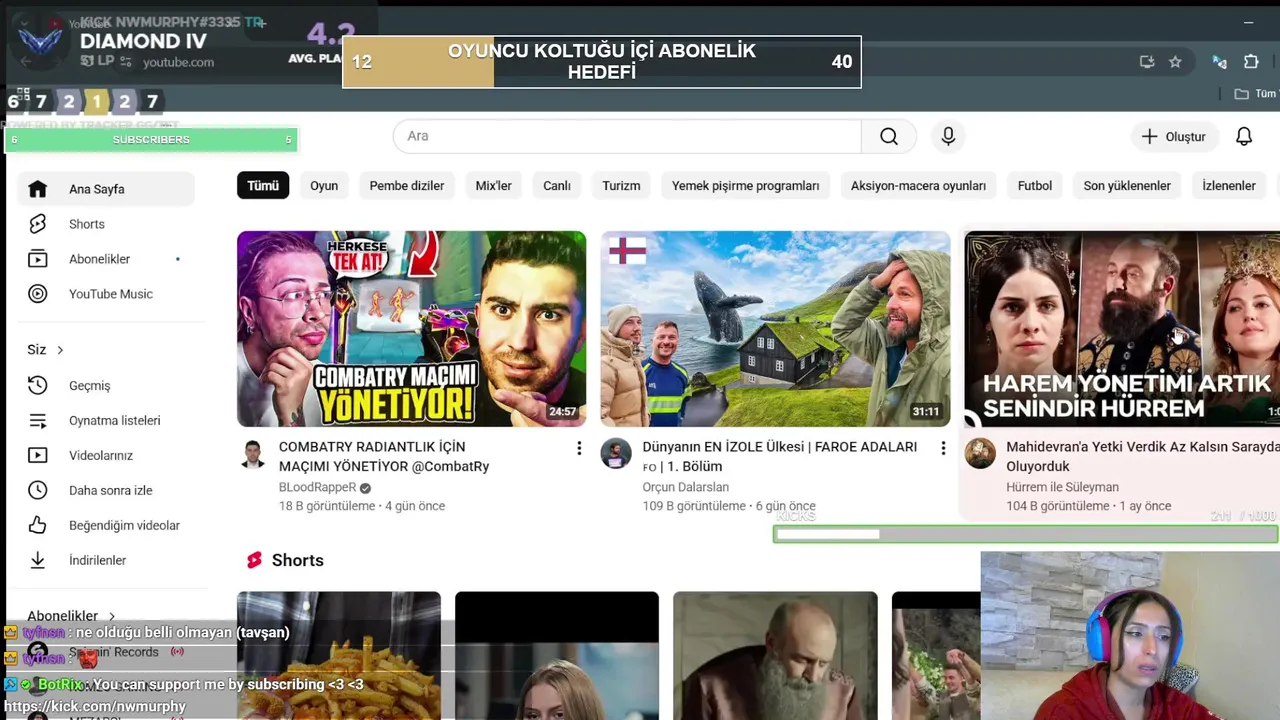Viewport: 1280px width, 720px height.
Task: Open Beğendiğim videolar liked videos
Action: (x=105, y=525)
